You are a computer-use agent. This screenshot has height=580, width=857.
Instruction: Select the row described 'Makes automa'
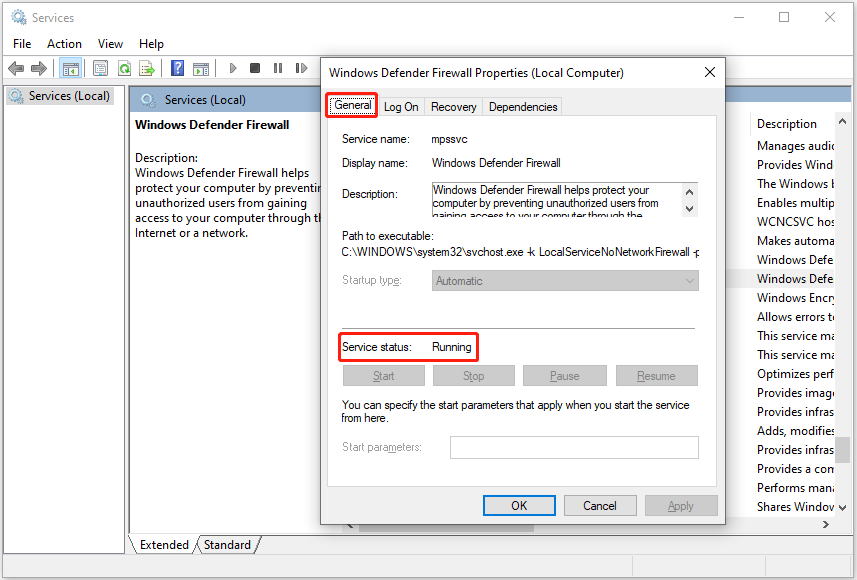(795, 241)
